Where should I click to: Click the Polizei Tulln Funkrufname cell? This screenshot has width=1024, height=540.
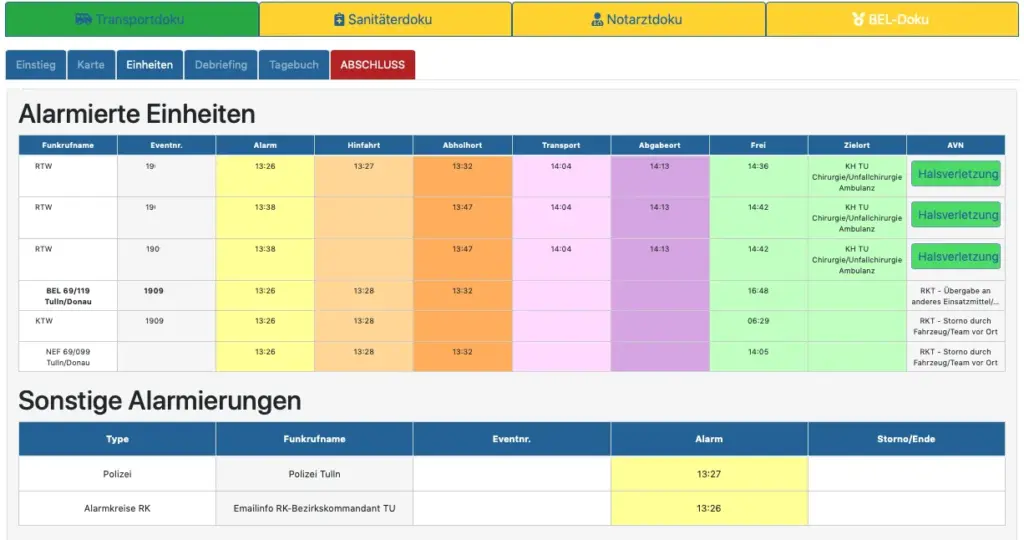tap(314, 474)
